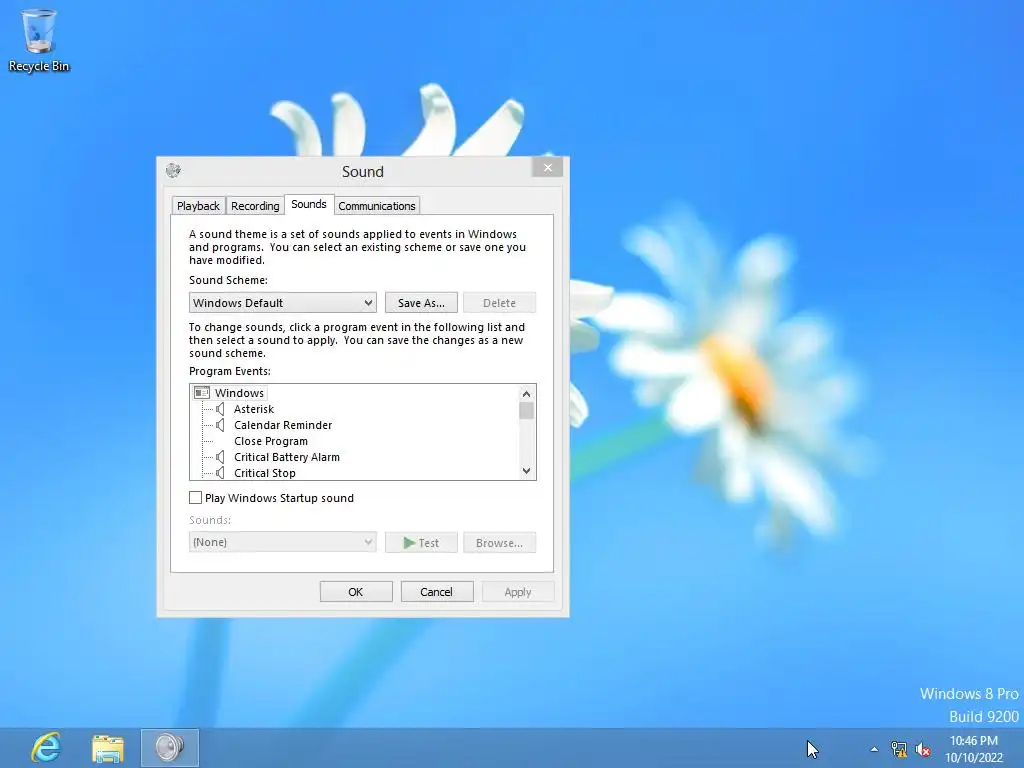This screenshot has height=768, width=1024.
Task: Click the events list scroll up arrow
Action: (x=526, y=394)
